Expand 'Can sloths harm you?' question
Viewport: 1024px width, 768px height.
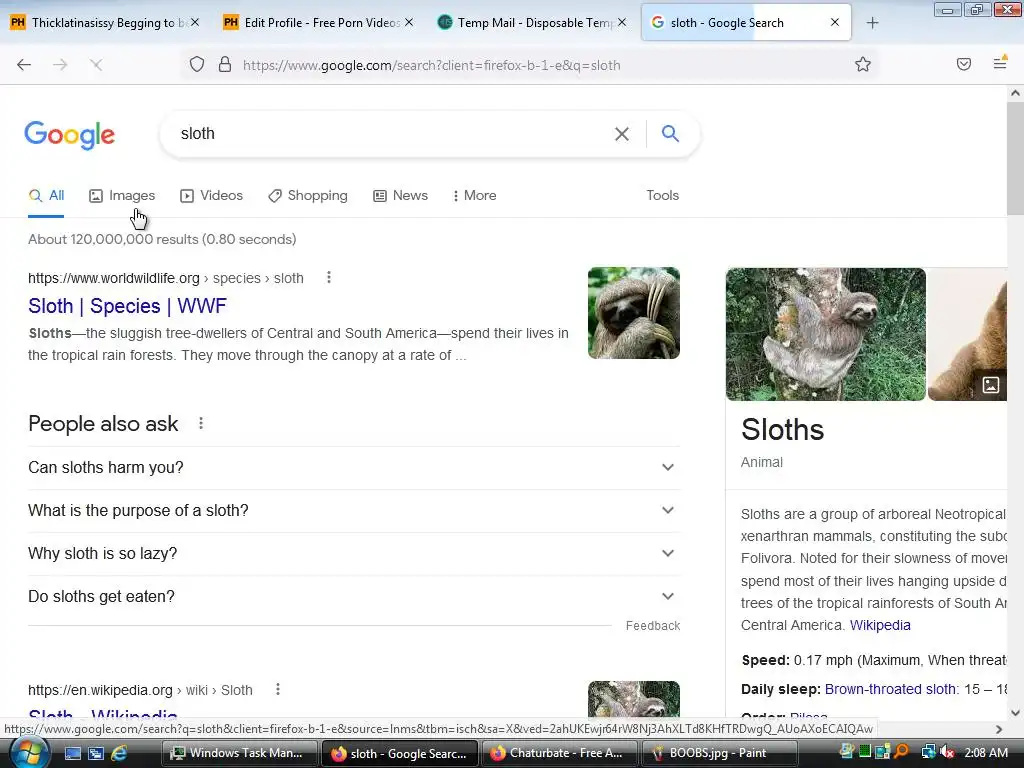354,468
